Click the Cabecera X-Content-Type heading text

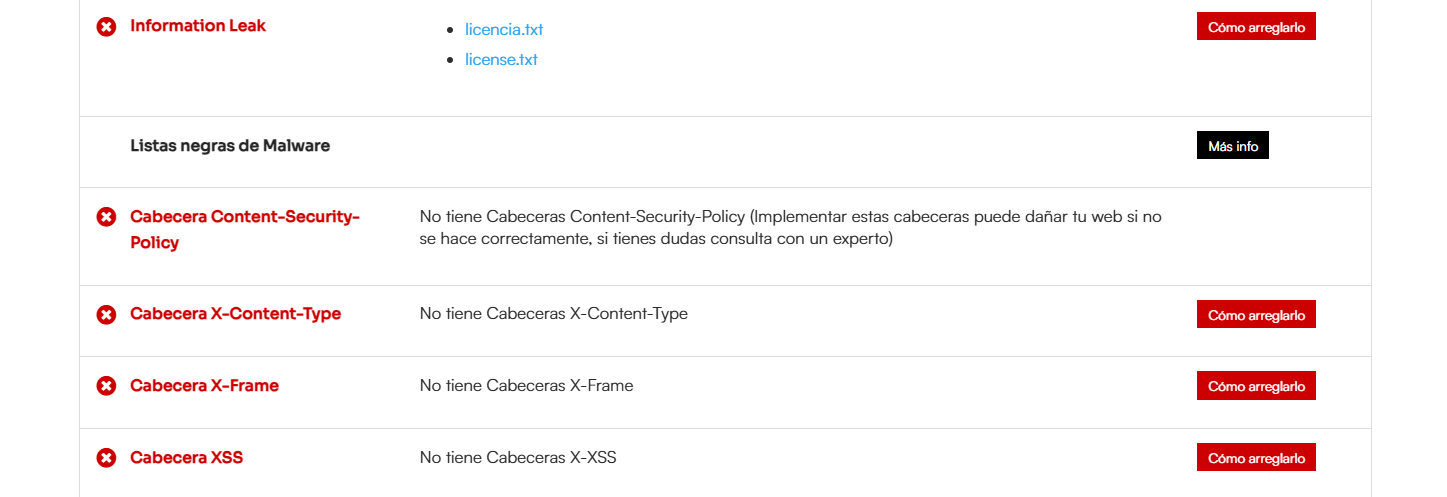pos(236,313)
